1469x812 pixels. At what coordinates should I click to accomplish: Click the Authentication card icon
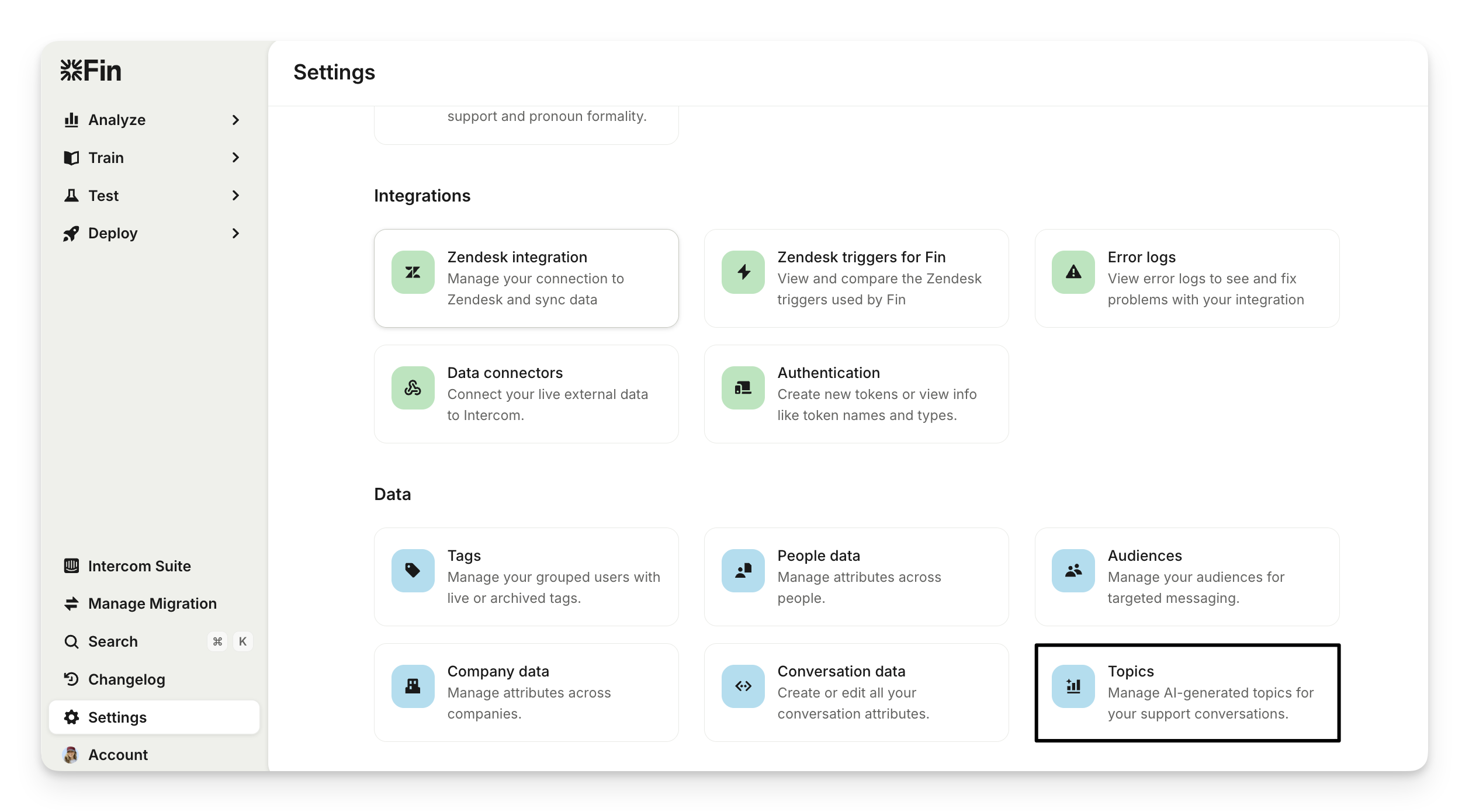coord(743,388)
